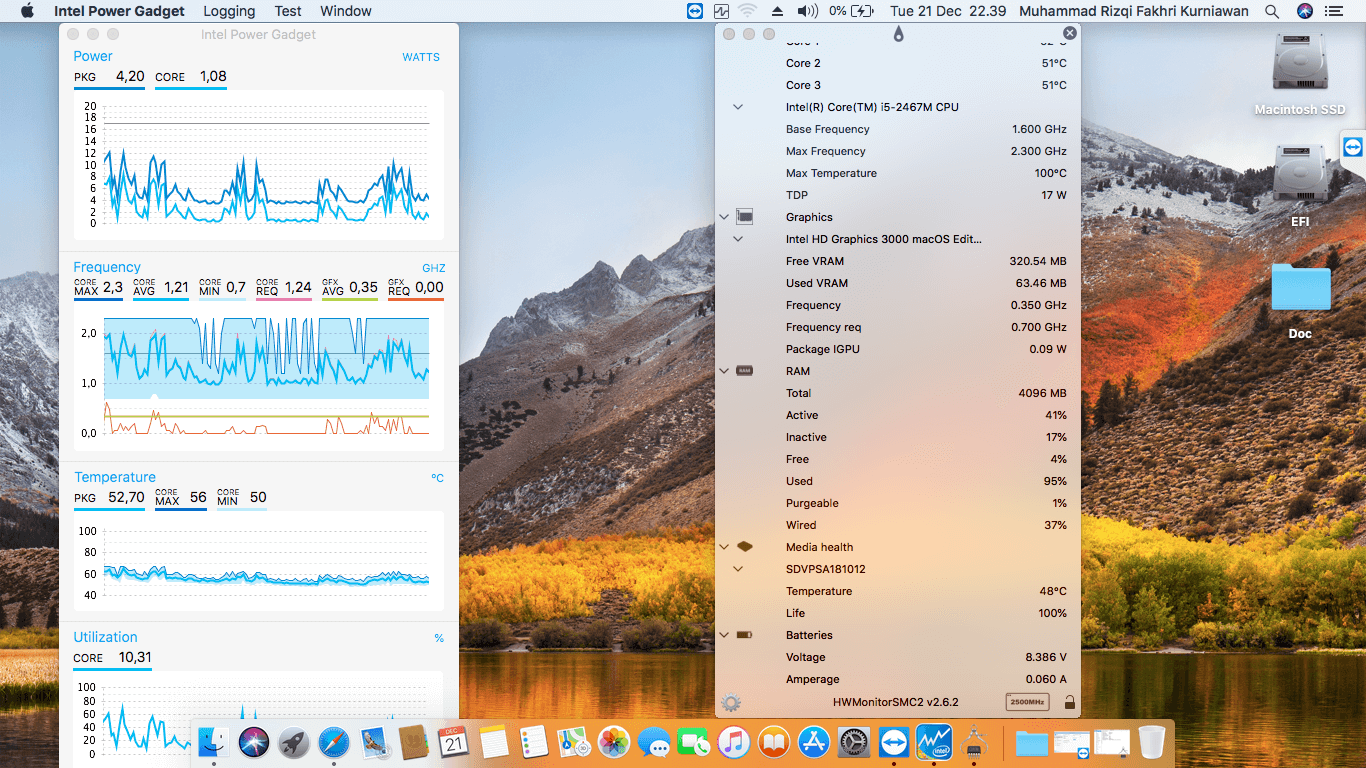Open iTunes from the Dock

[x=734, y=741]
